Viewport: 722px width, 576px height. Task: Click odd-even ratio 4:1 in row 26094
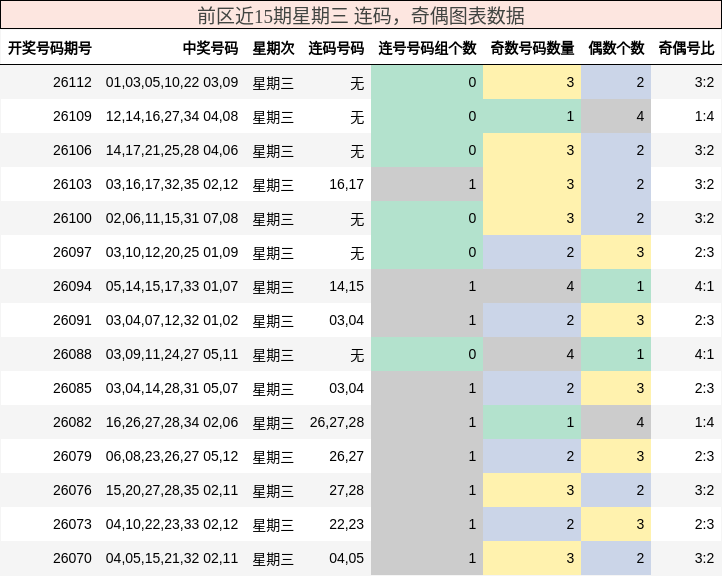[705, 286]
